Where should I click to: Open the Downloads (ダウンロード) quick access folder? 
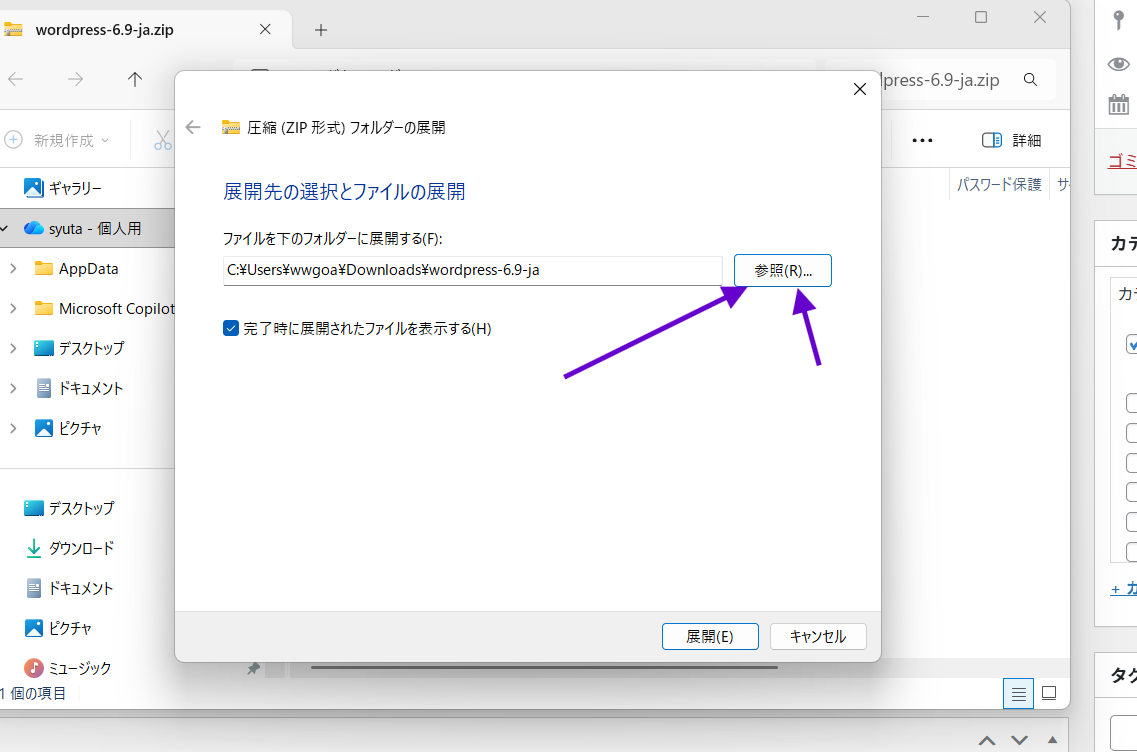tap(81, 548)
